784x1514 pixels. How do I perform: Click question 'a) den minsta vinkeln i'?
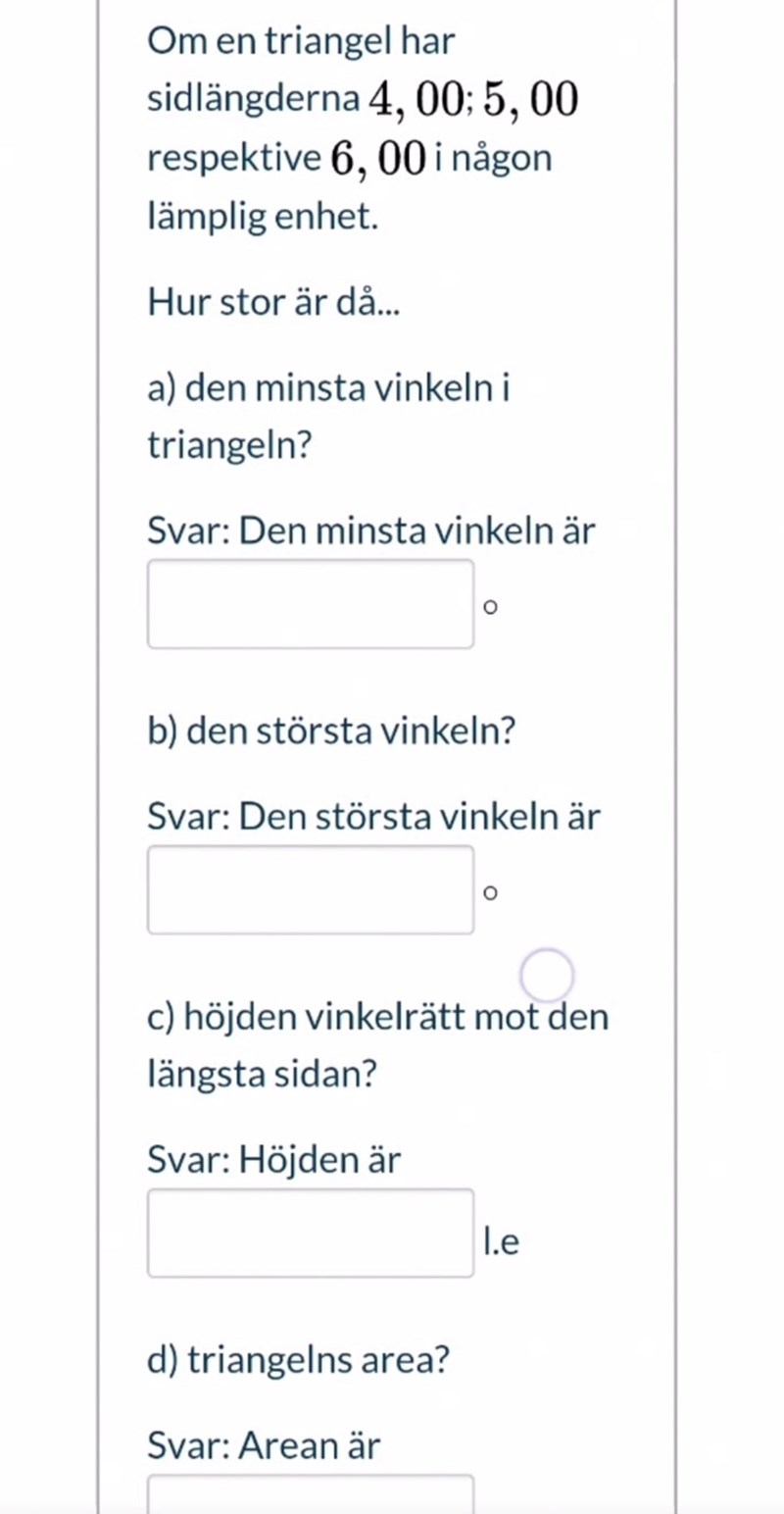(x=328, y=389)
